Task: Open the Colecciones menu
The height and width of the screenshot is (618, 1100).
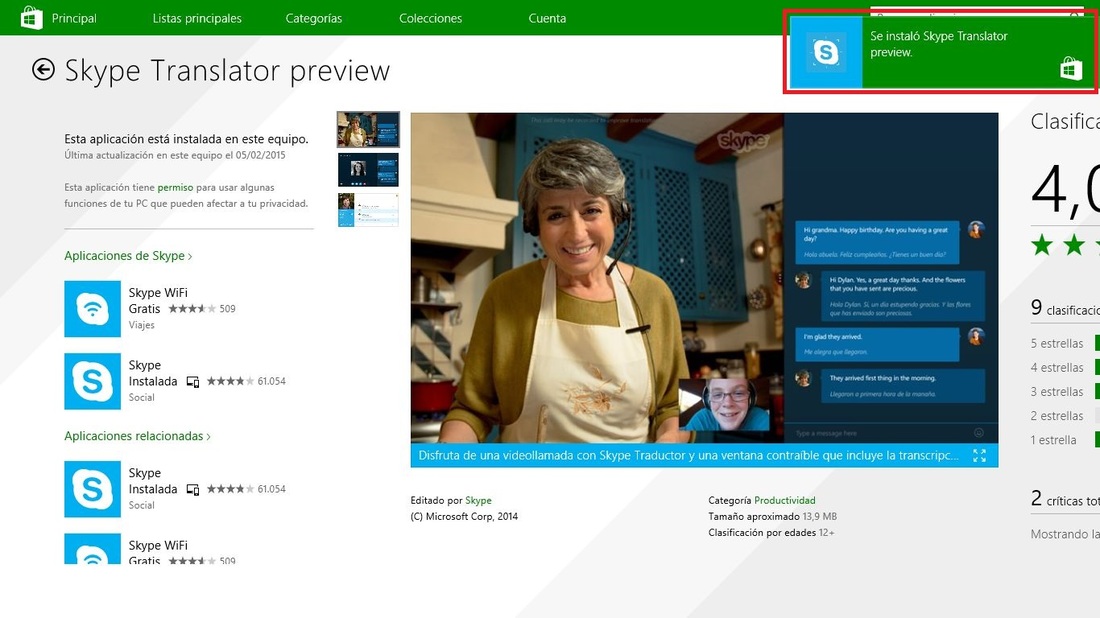Action: click(x=431, y=18)
